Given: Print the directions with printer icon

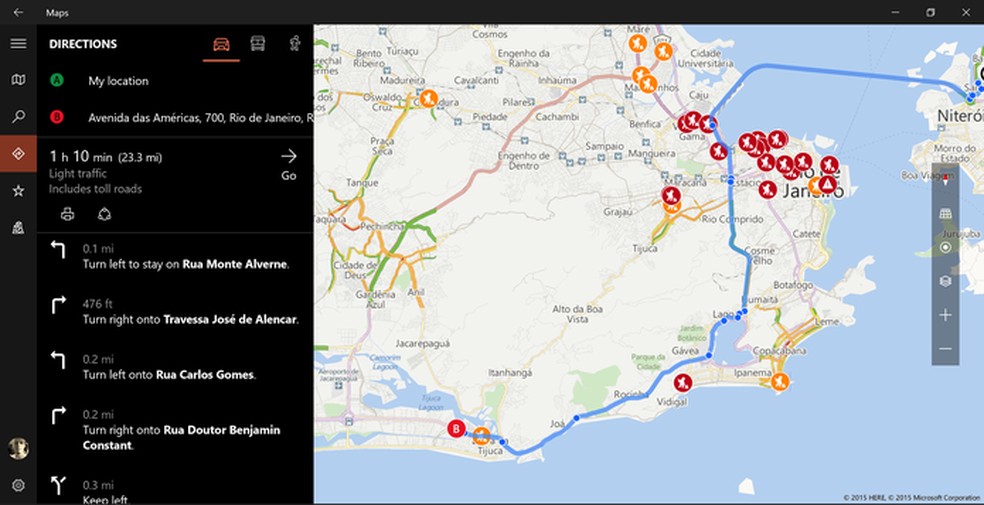Looking at the screenshot, I should click(x=68, y=215).
